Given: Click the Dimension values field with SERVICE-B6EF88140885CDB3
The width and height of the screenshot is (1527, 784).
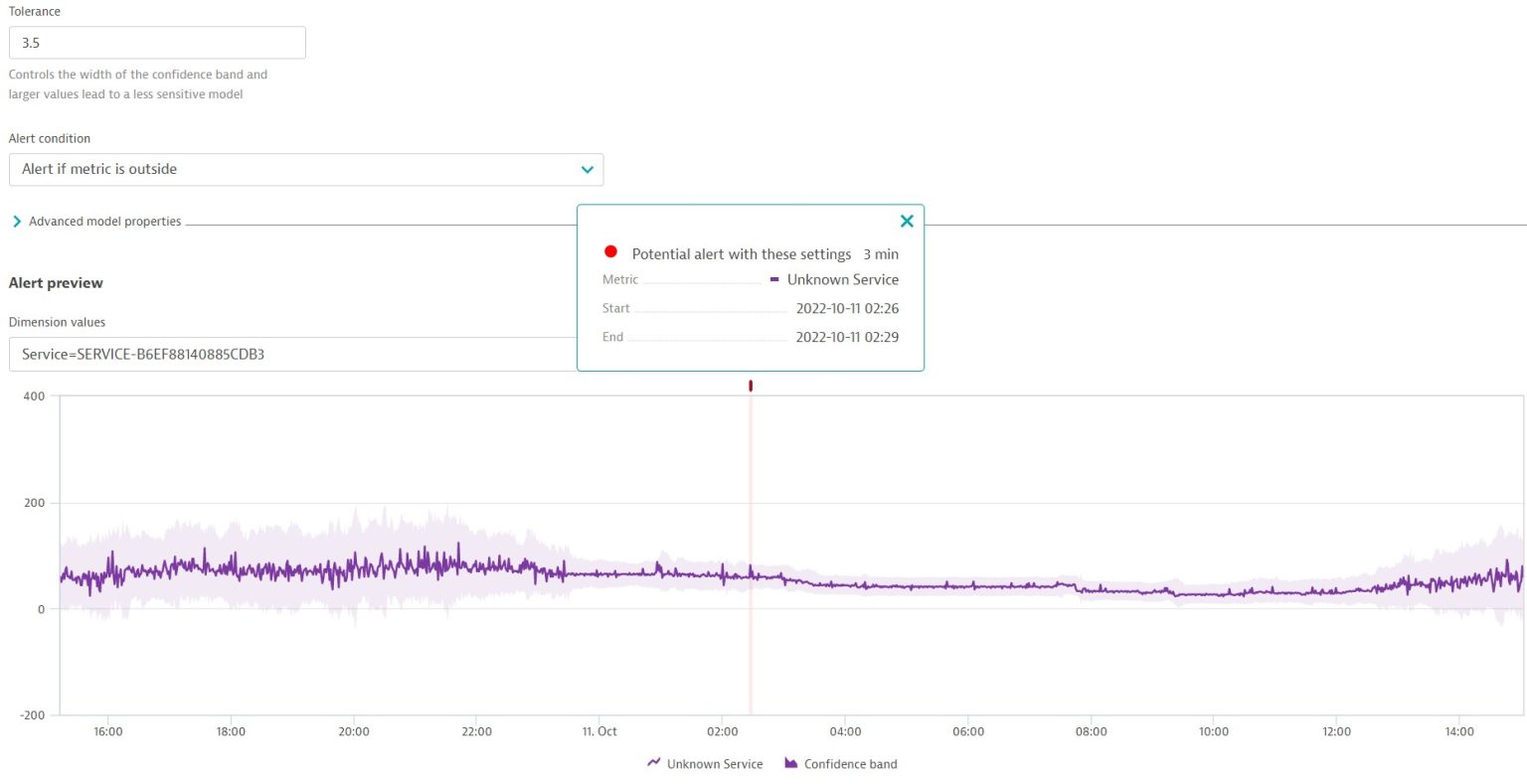Looking at the screenshot, I should tap(288, 354).
